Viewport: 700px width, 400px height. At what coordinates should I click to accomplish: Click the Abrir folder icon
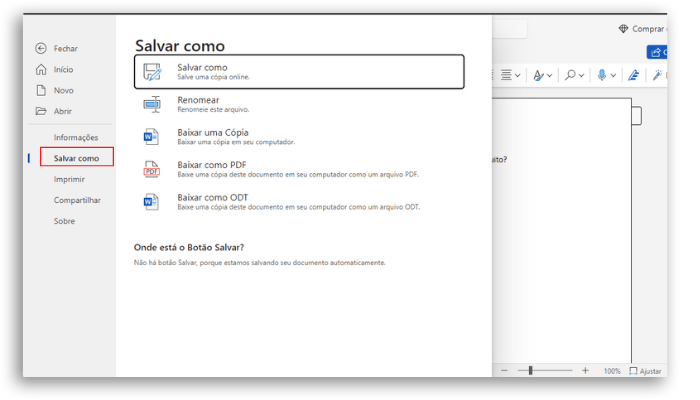41,111
